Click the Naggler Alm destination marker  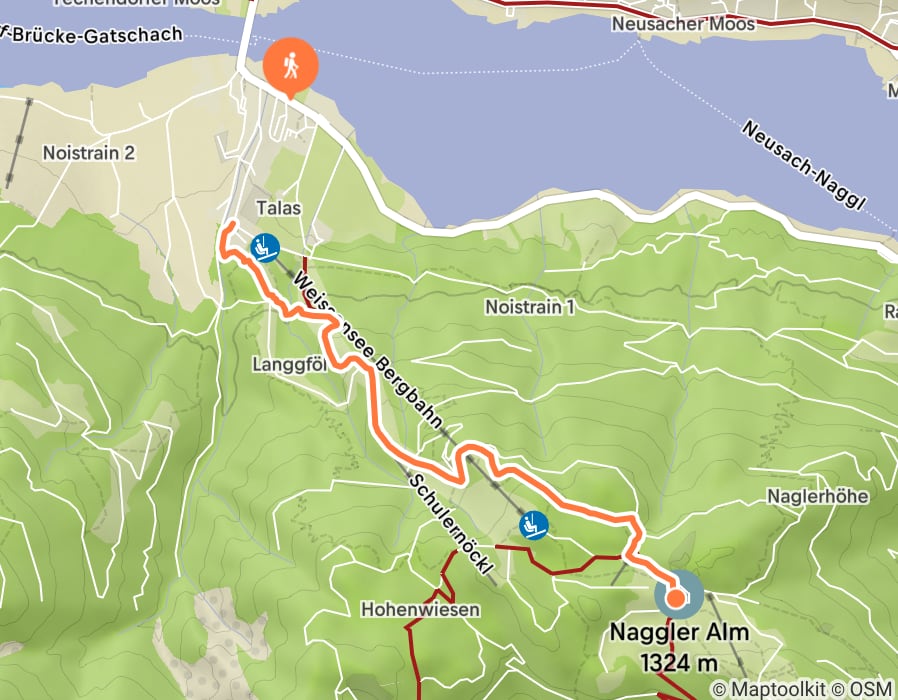tap(678, 595)
